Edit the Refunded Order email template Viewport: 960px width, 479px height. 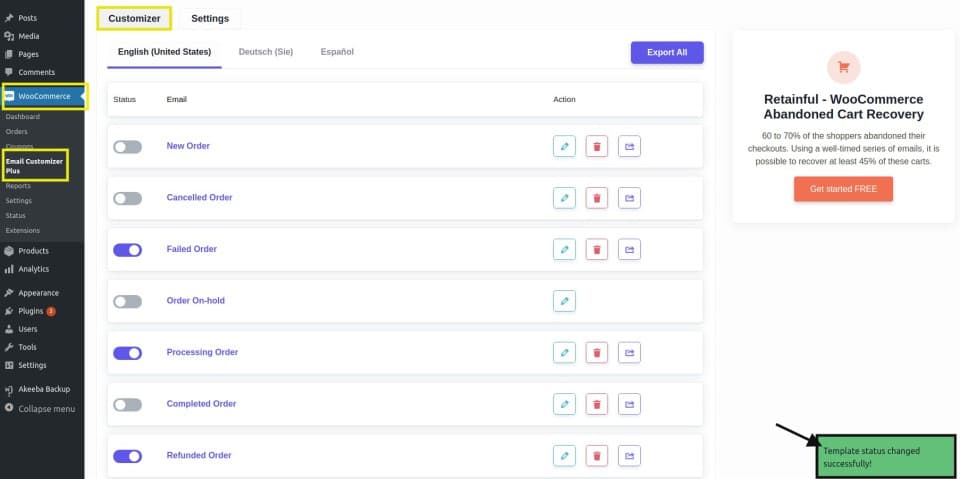[564, 455]
